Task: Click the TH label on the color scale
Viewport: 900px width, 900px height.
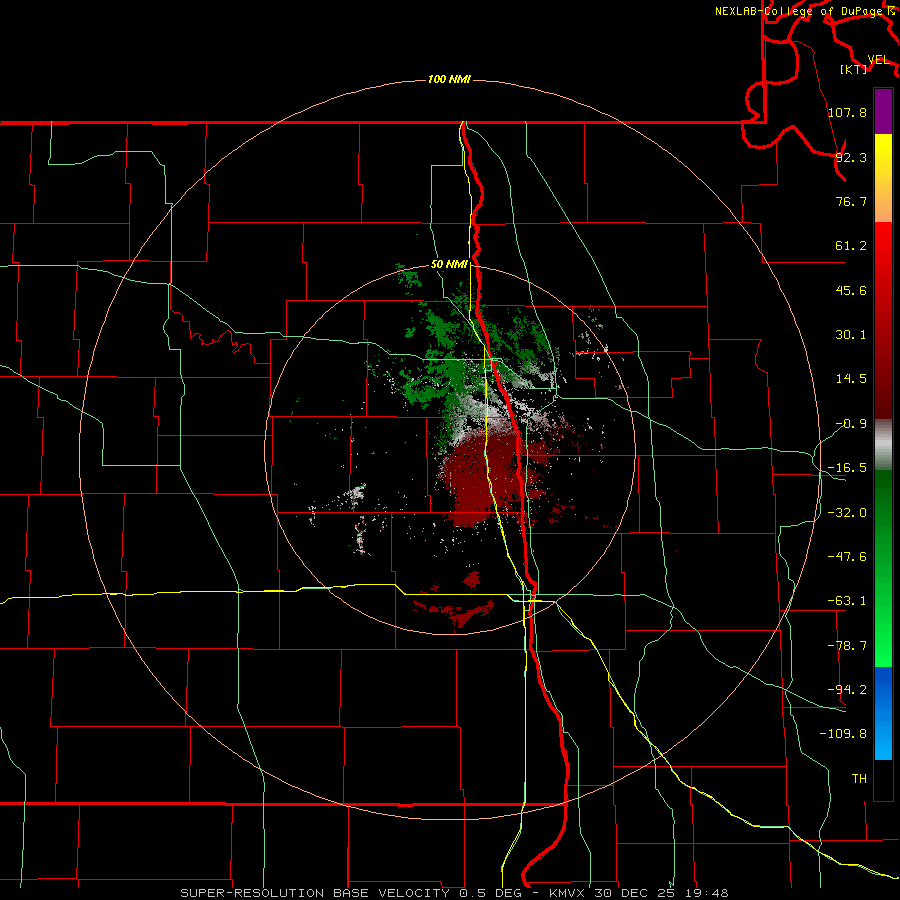Action: 859,778
